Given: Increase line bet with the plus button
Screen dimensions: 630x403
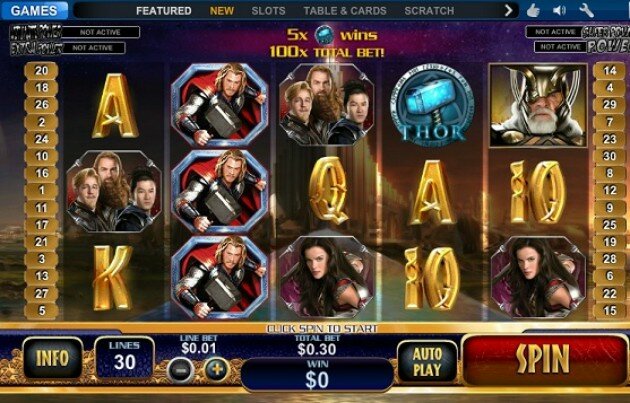Looking at the screenshot, I should (217, 369).
